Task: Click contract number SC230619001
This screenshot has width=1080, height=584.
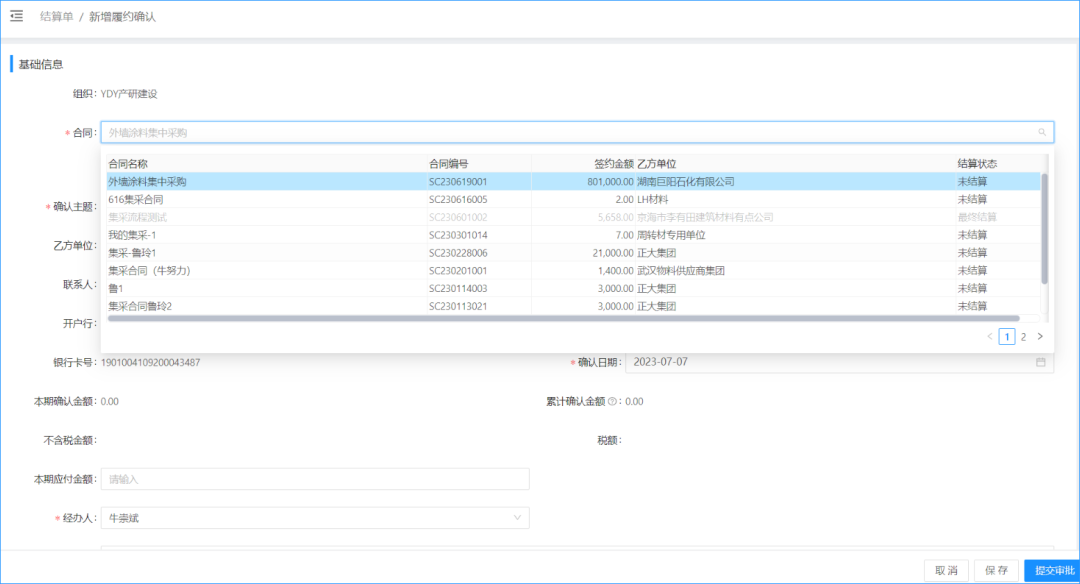Action: coord(458,182)
